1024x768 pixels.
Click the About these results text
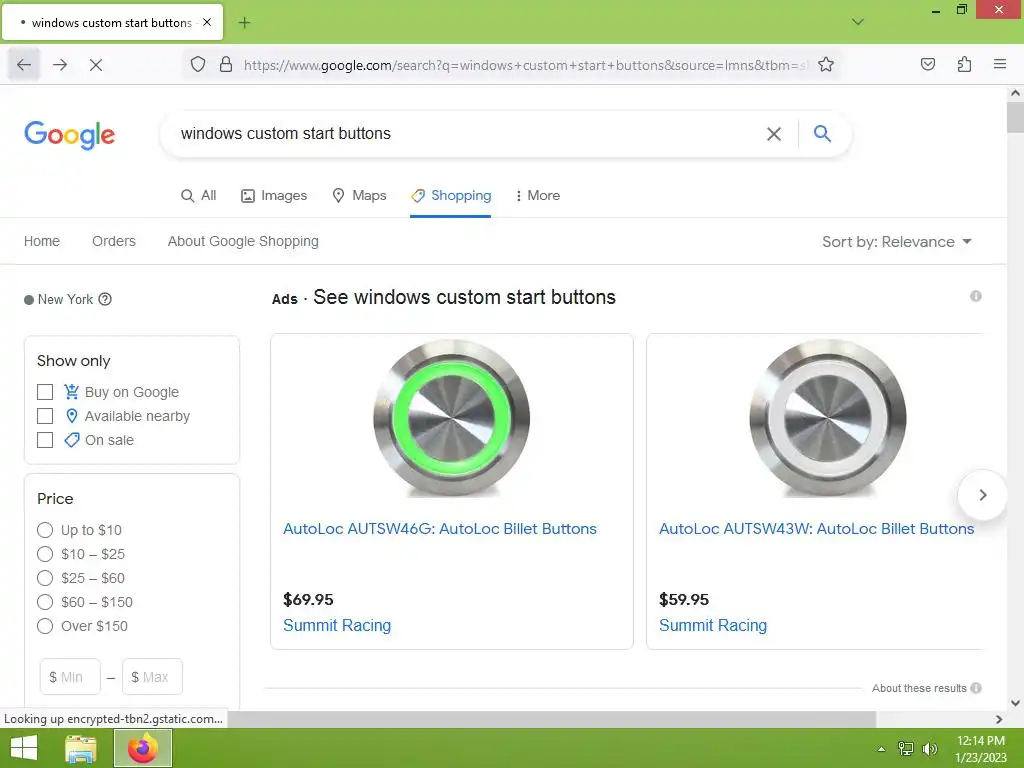pyautogui.click(x=919, y=688)
